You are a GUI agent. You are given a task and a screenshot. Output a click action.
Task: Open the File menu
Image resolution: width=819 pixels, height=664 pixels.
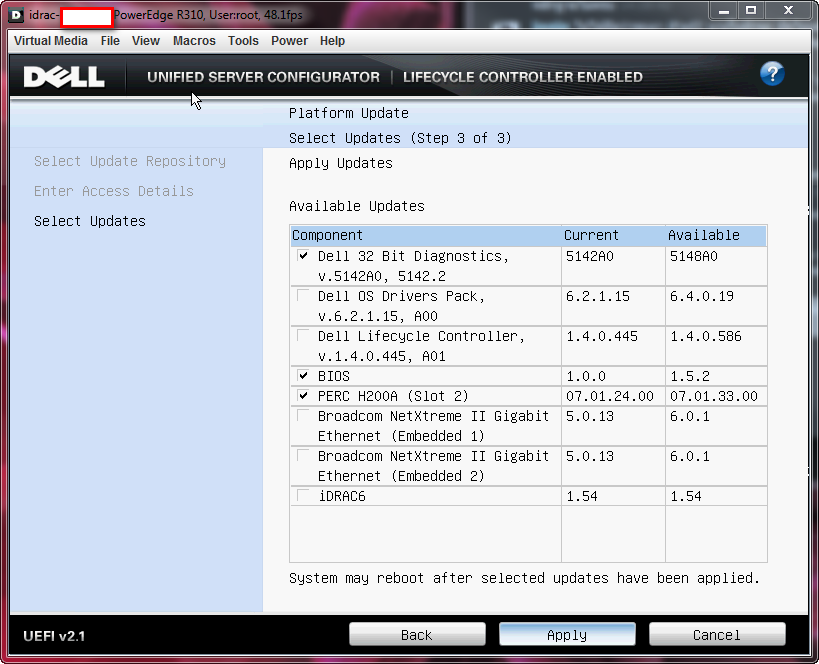click(110, 41)
